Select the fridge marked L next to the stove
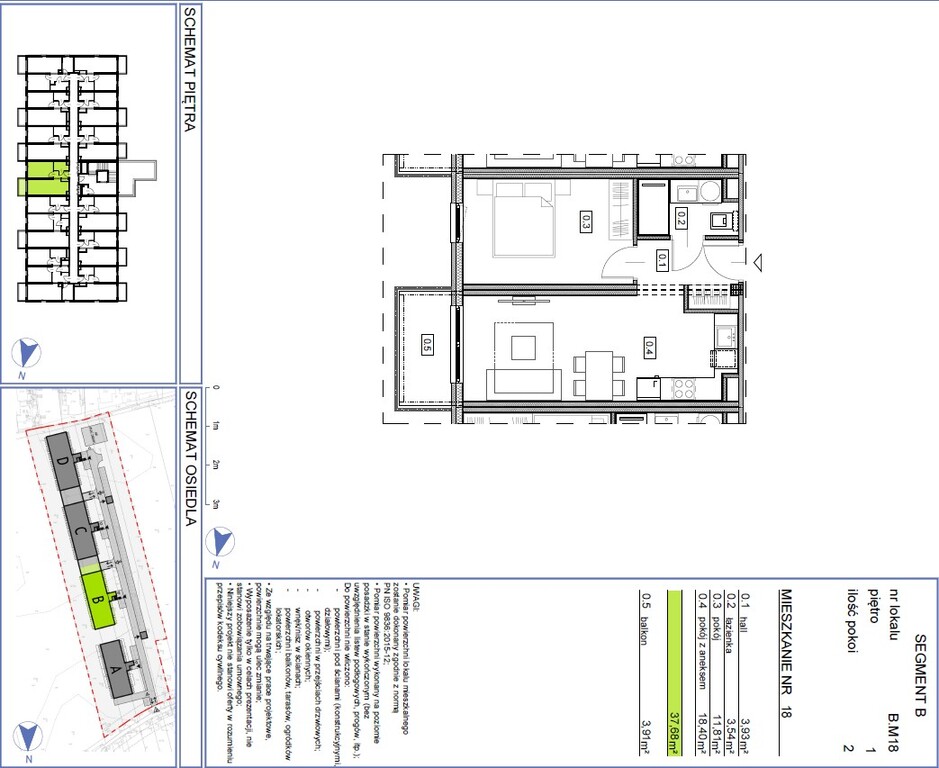This screenshot has width=939, height=768. (x=649, y=388)
